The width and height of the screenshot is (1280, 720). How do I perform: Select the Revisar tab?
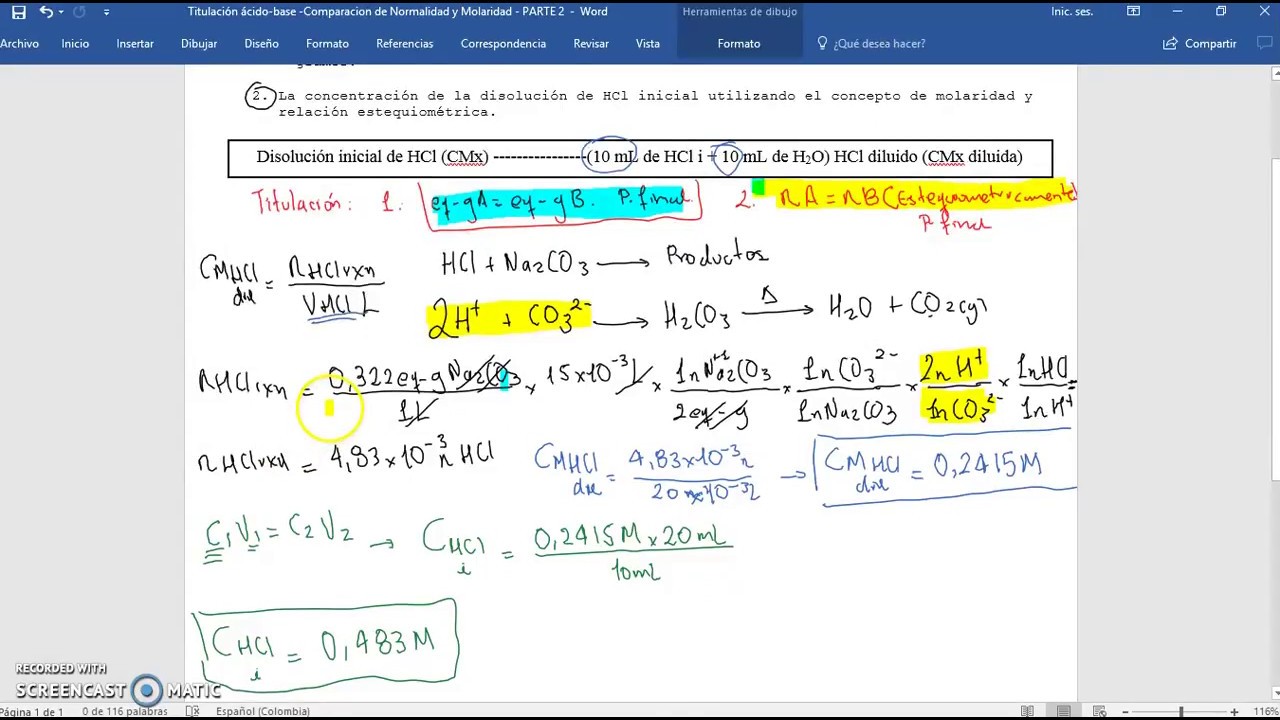pos(591,44)
